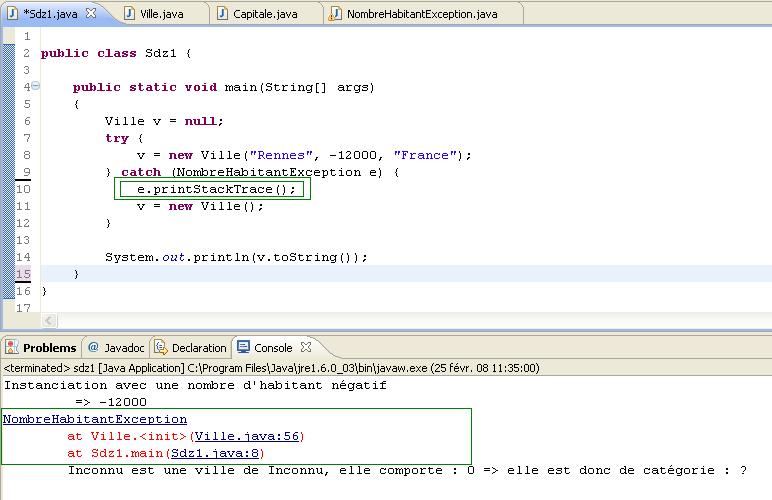Click the "Rennes" string literal
This screenshot has height=500, width=772.
(281, 156)
